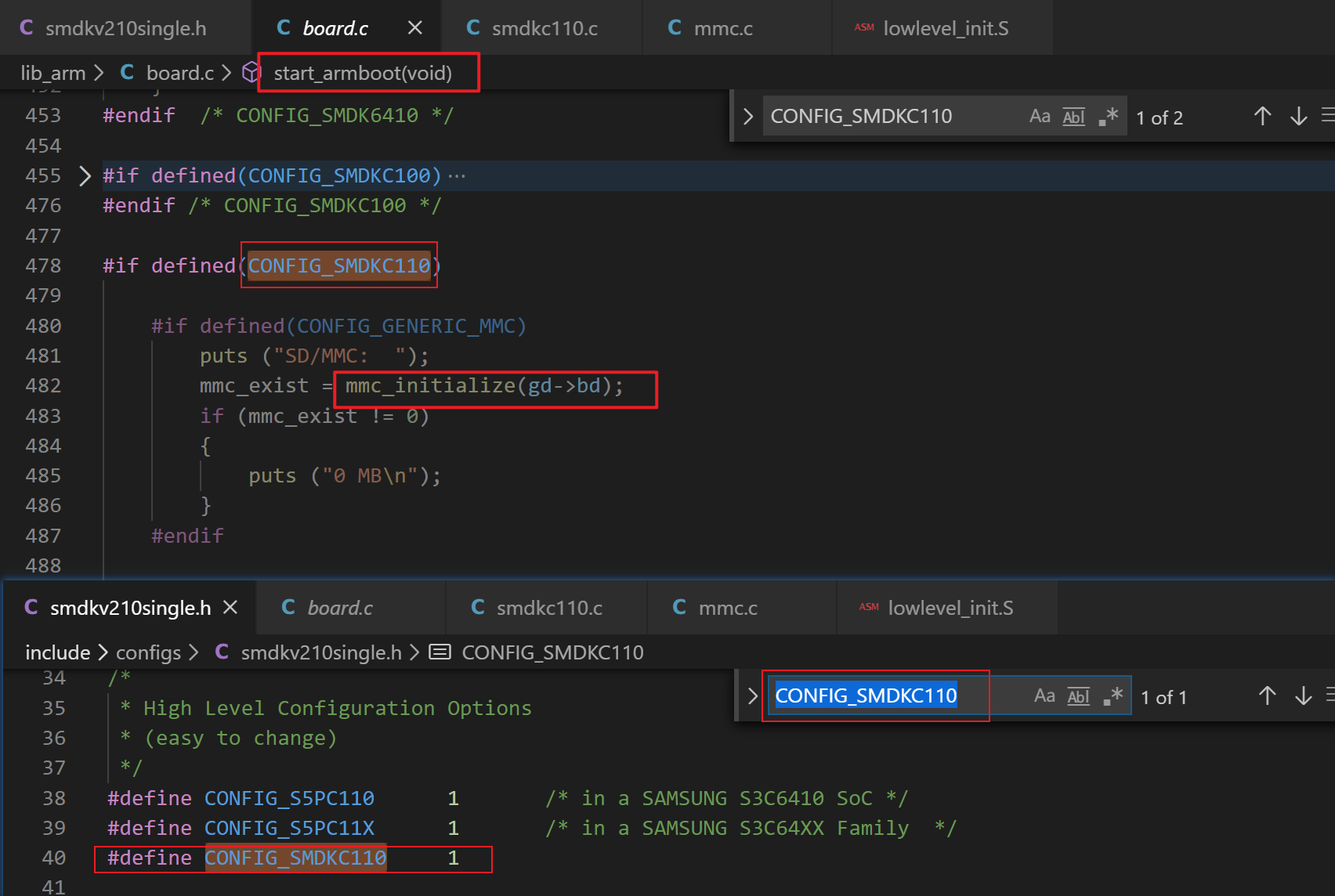Jump to next match in lower find widget

click(x=1303, y=696)
